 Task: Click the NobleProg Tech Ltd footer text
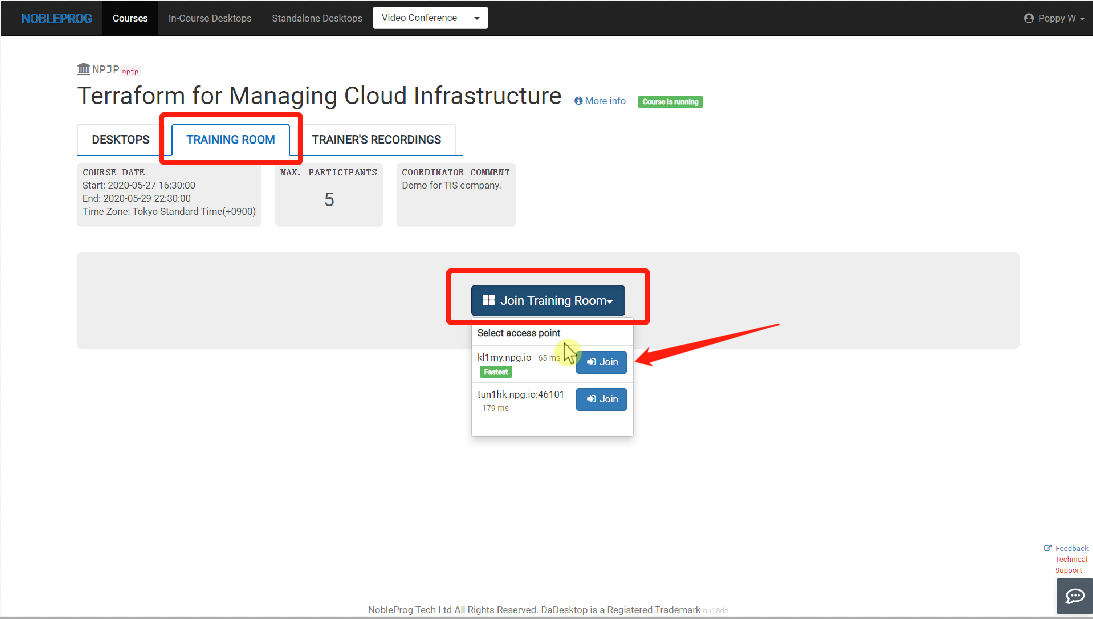point(534,610)
